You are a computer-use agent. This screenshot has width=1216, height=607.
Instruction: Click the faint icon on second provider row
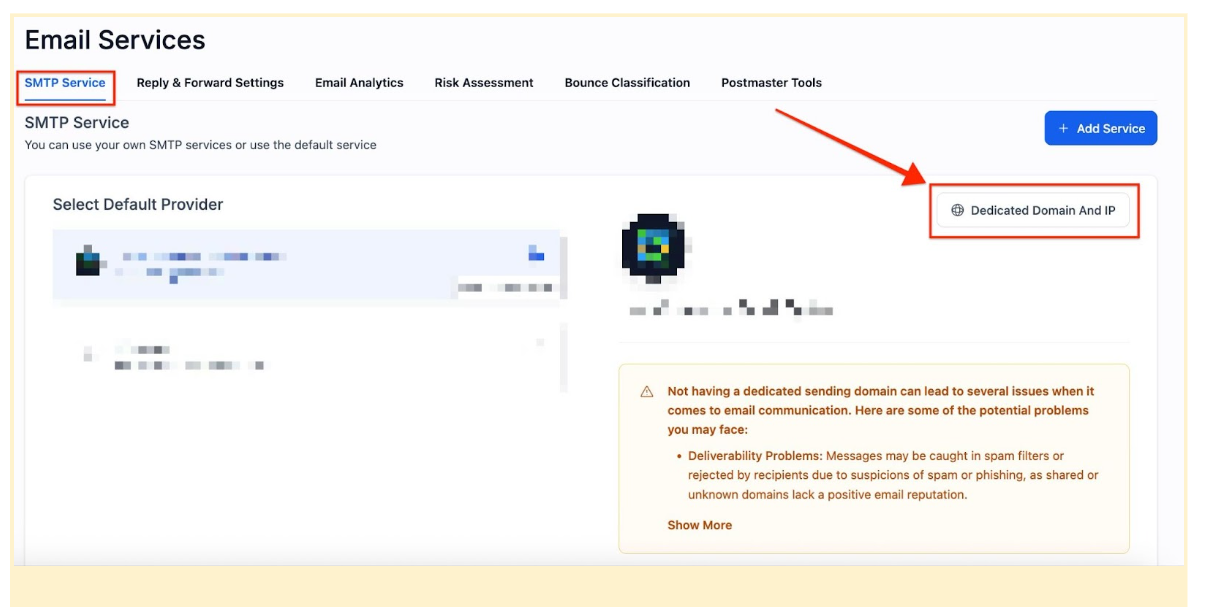[x=540, y=343]
